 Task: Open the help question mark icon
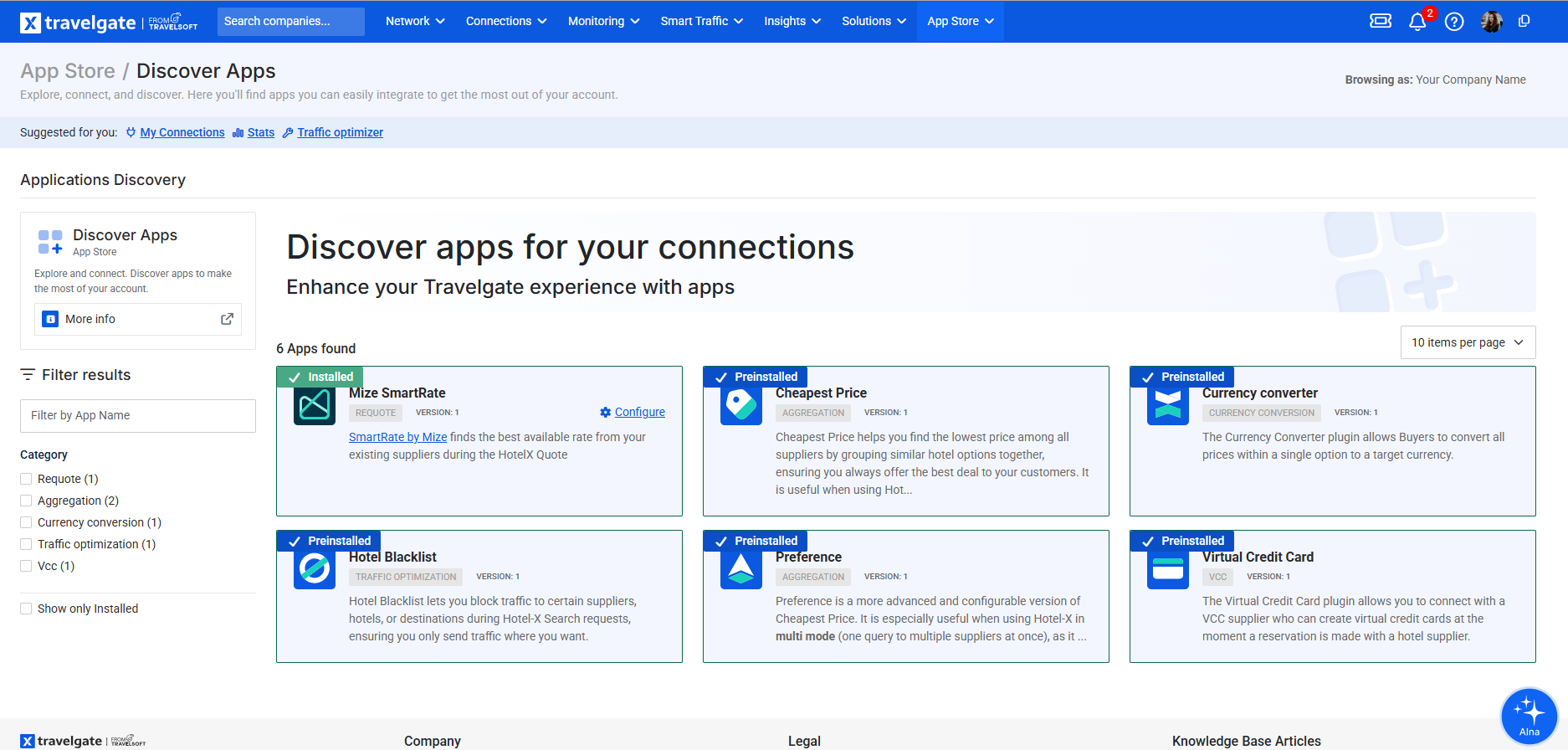[1454, 22]
